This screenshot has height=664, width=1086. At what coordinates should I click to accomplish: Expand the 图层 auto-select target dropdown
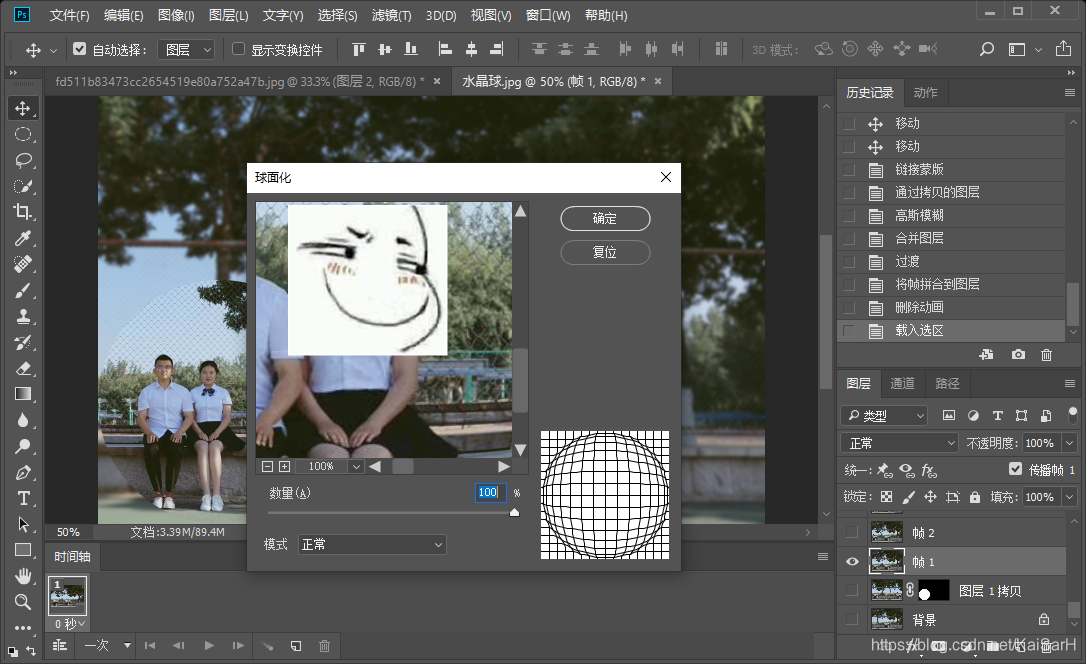click(x=188, y=49)
